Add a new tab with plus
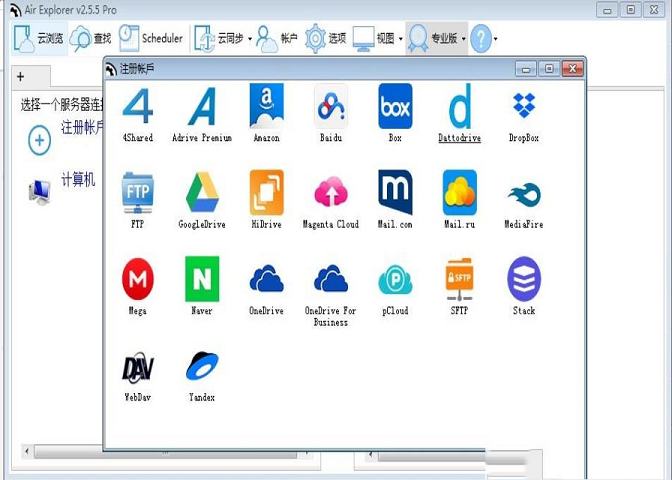The image size is (672, 480). tap(20, 77)
